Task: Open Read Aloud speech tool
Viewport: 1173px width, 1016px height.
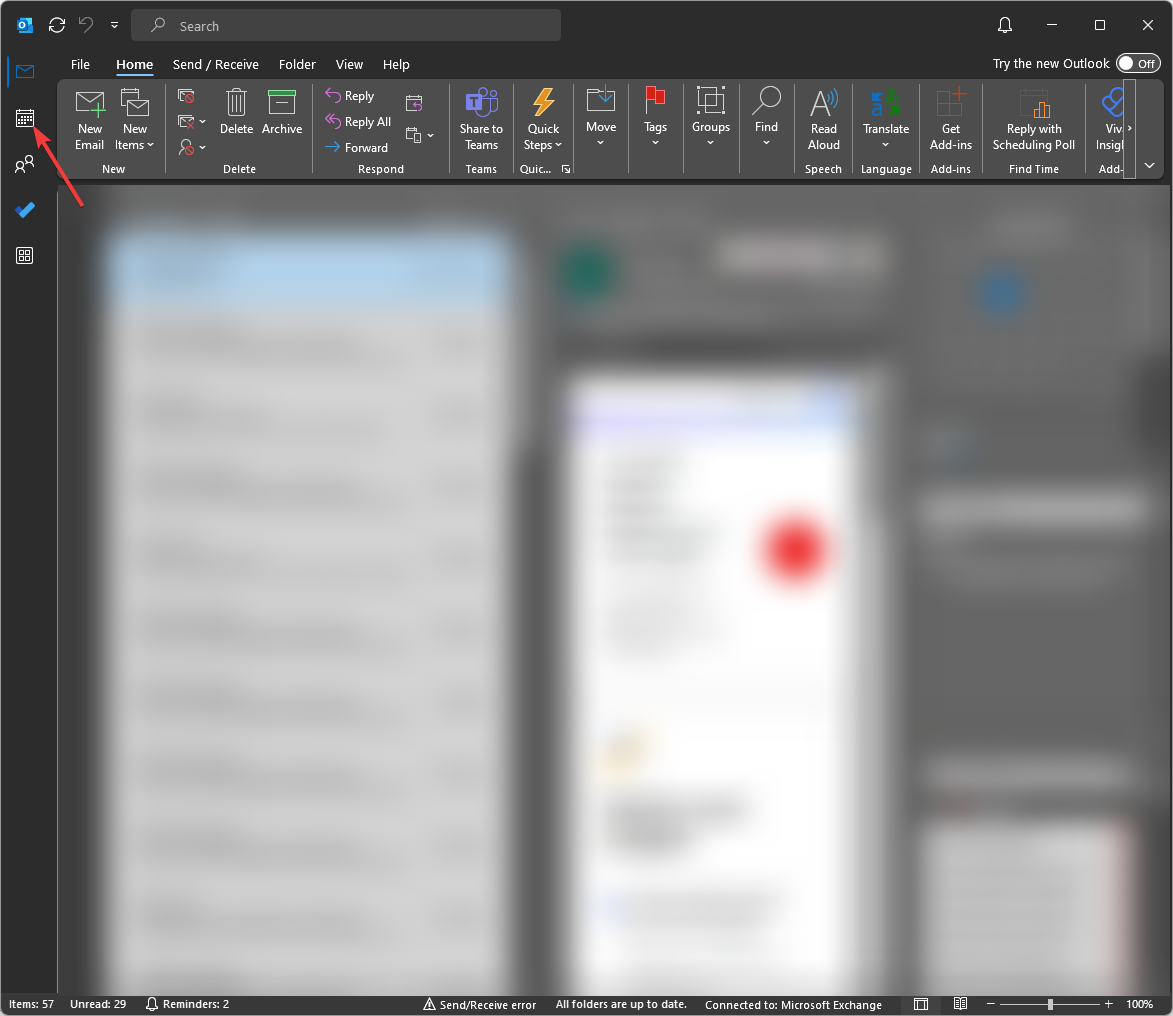Action: click(x=824, y=120)
